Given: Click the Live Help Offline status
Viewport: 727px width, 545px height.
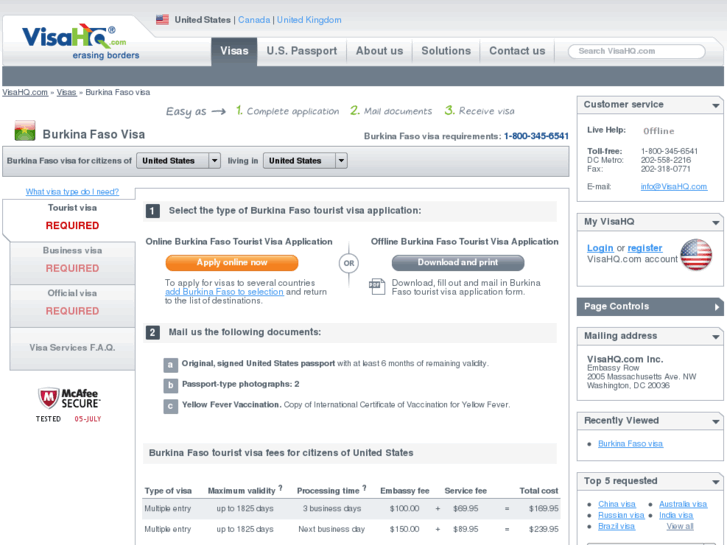Looking at the screenshot, I should [658, 131].
